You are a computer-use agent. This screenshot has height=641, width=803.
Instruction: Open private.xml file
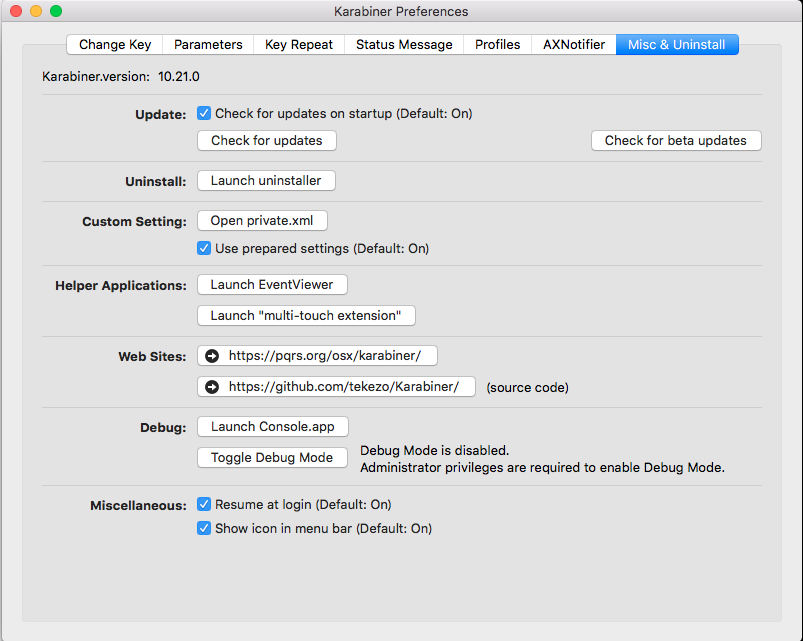(x=262, y=221)
